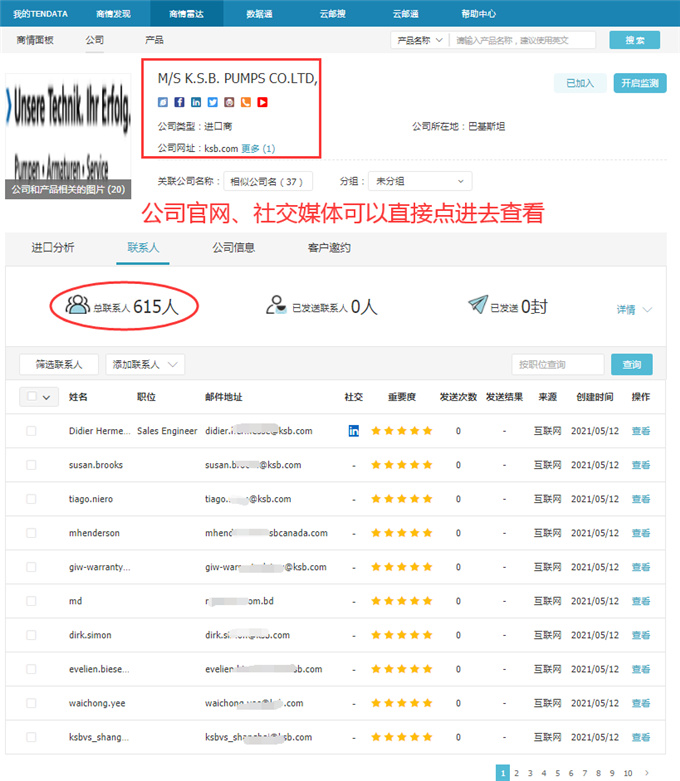Click 查看 for ksbvs_shang row

pyautogui.click(x=641, y=737)
